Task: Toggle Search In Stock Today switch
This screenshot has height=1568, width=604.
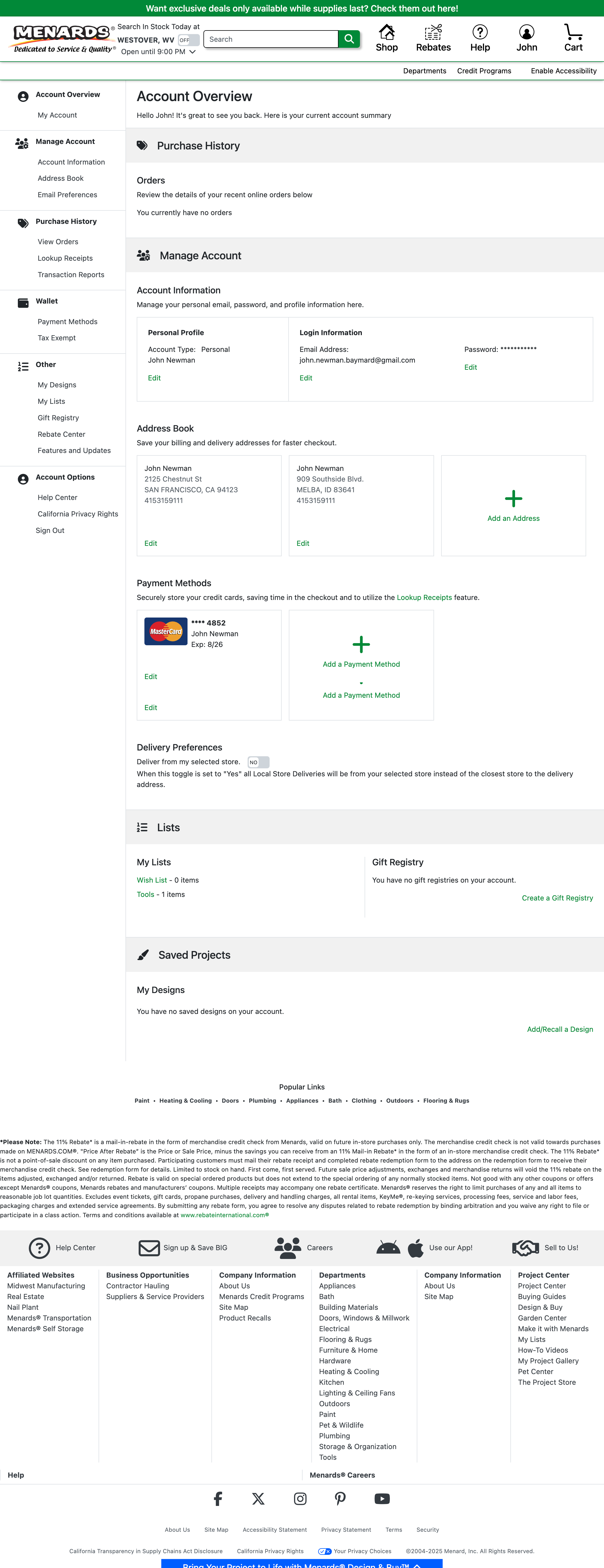Action: 189,40
